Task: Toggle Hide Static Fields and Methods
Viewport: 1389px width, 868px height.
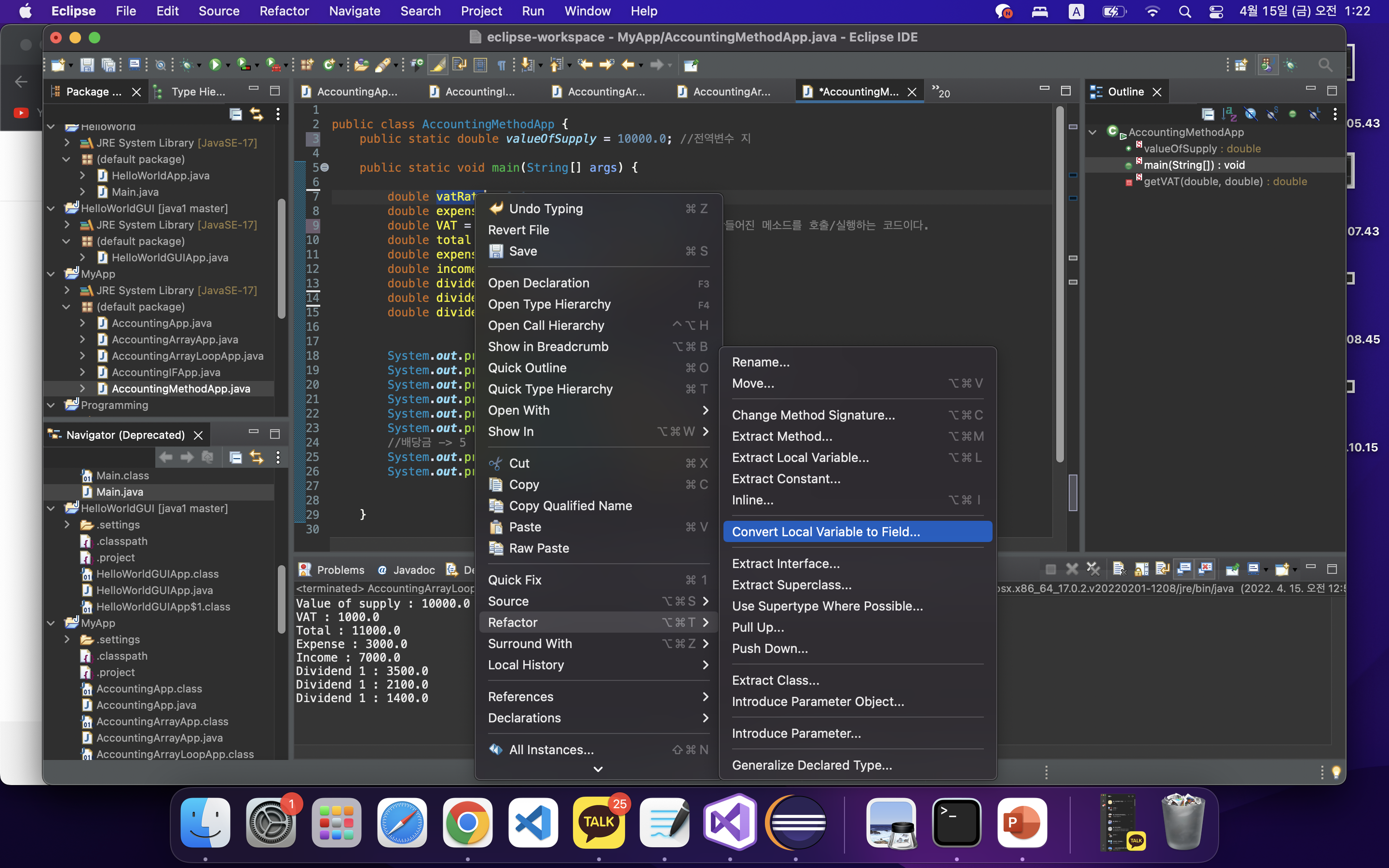Action: coord(1272,114)
